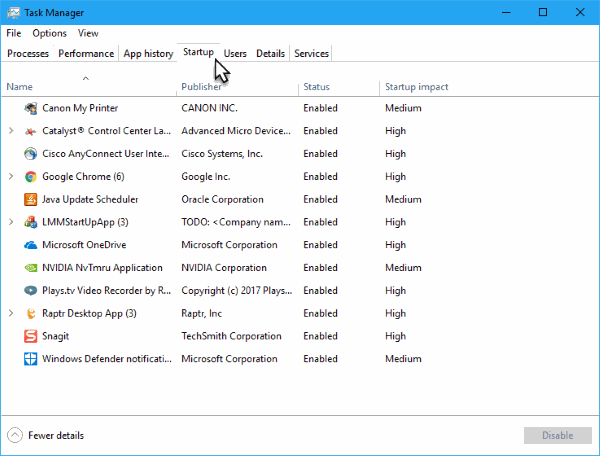This screenshot has height=456, width=600.
Task: Select the Microsoft OneDrive name
Action: pos(84,245)
